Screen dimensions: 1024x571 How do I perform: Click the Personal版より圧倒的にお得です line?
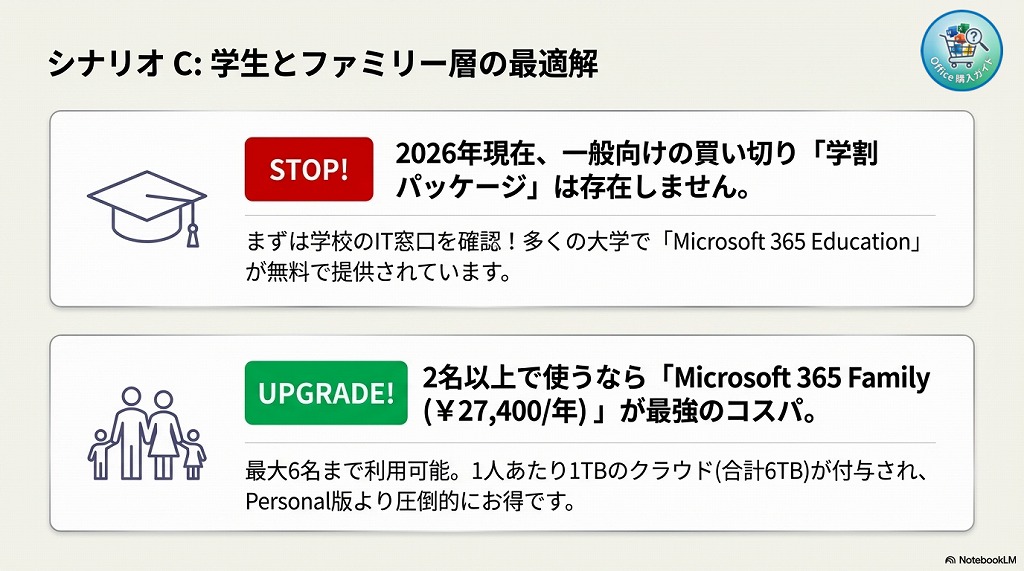coord(410,501)
